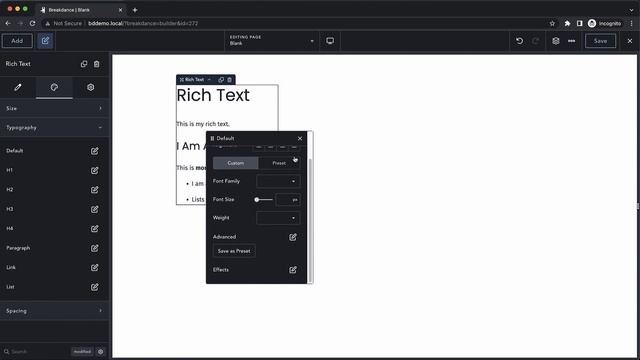Open the Incognito profile indicator
Image resolution: width=640 pixels, height=360 pixels.
pos(604,24)
